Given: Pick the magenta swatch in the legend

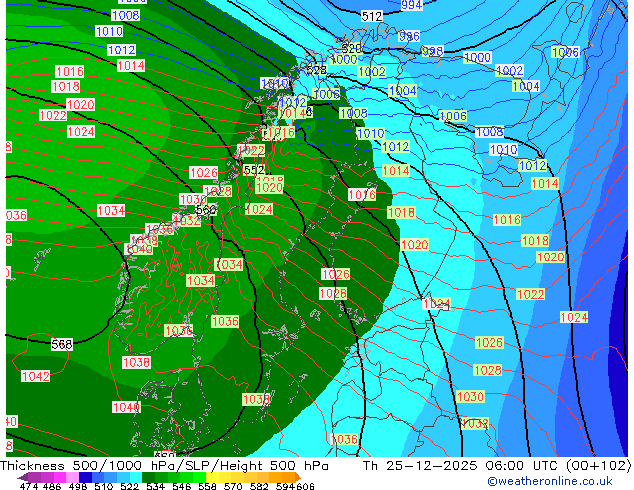Looking at the screenshot, I should click(59, 477).
